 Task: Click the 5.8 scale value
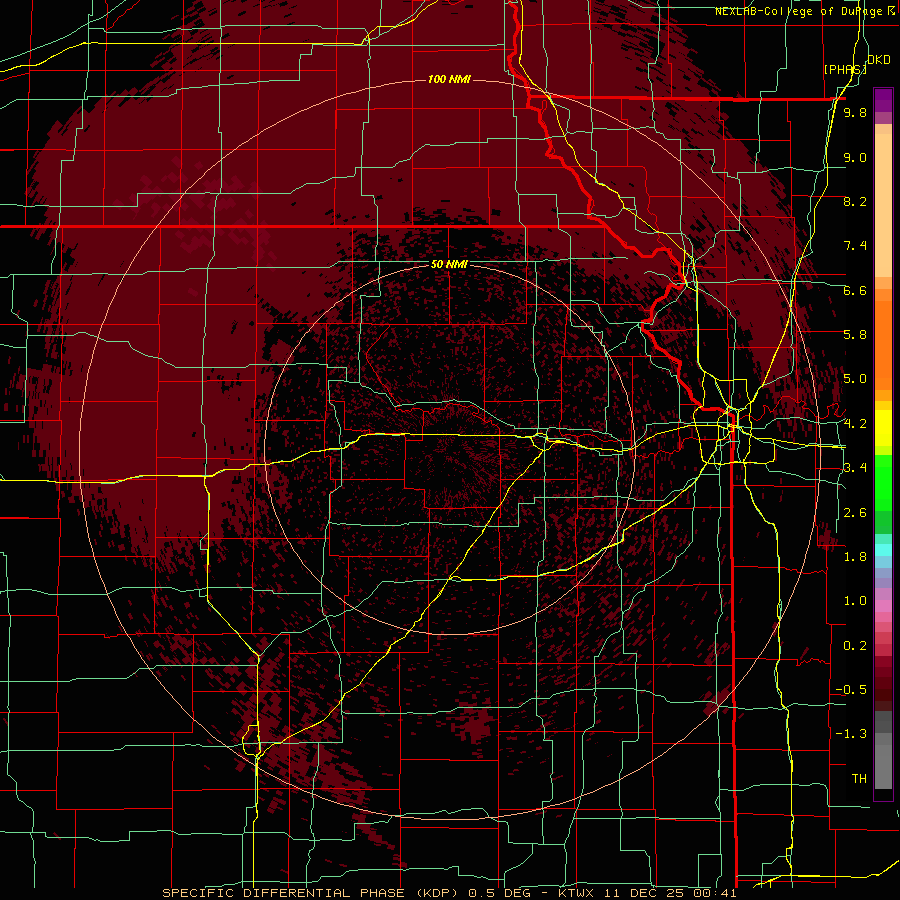[x=855, y=335]
